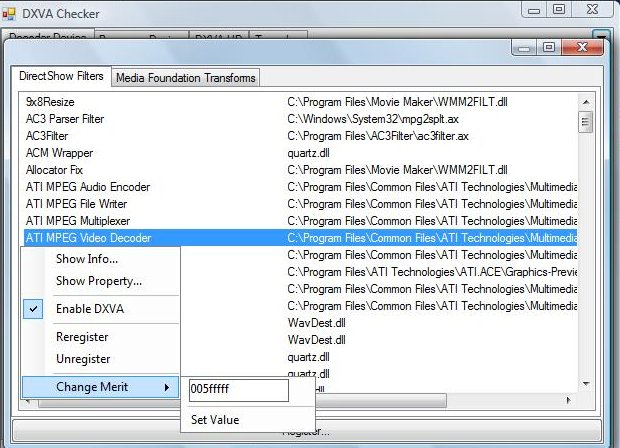Click the first WavDest.dll entry

316,323
